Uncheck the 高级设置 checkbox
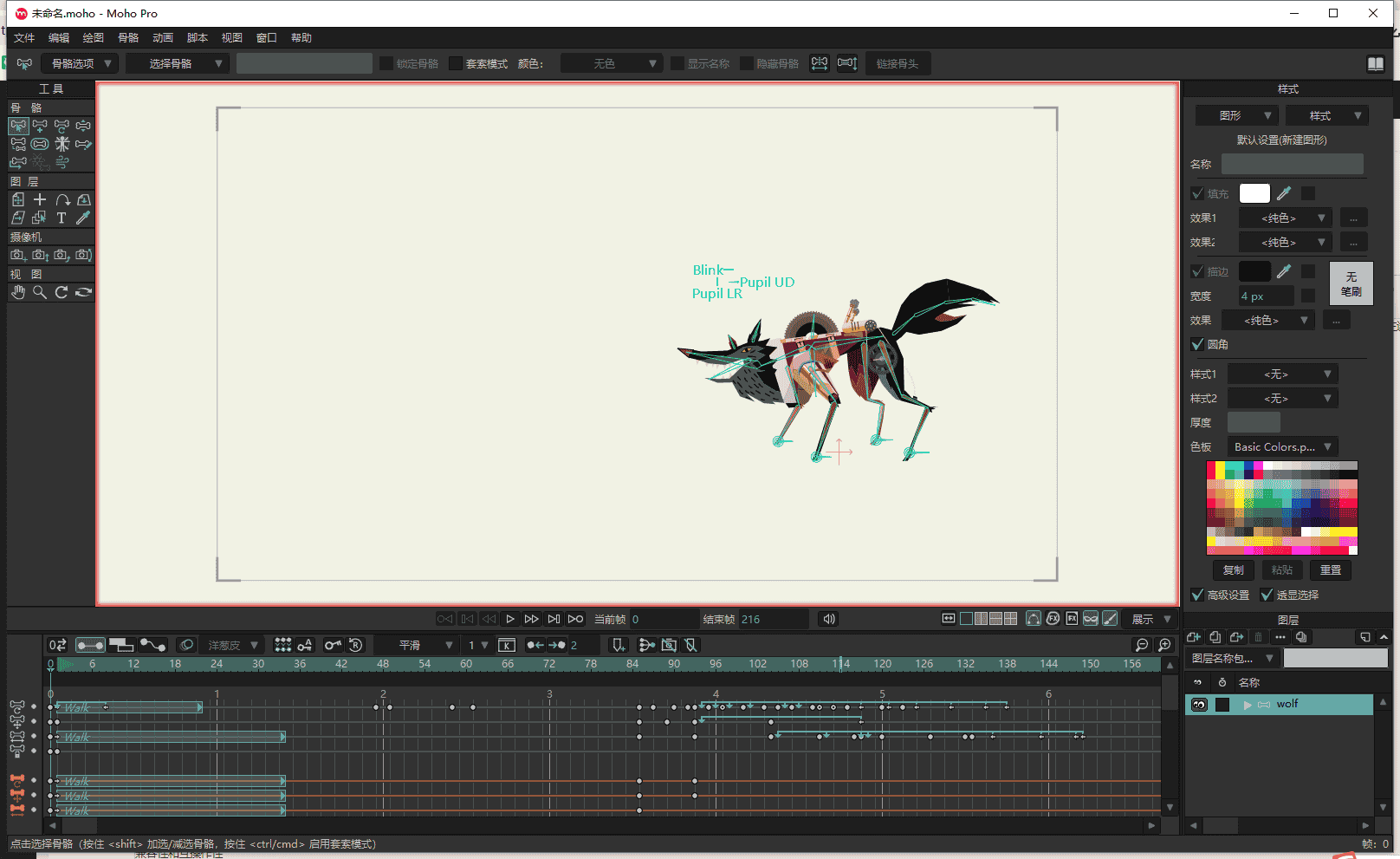The height and width of the screenshot is (859, 1400). (x=1198, y=595)
